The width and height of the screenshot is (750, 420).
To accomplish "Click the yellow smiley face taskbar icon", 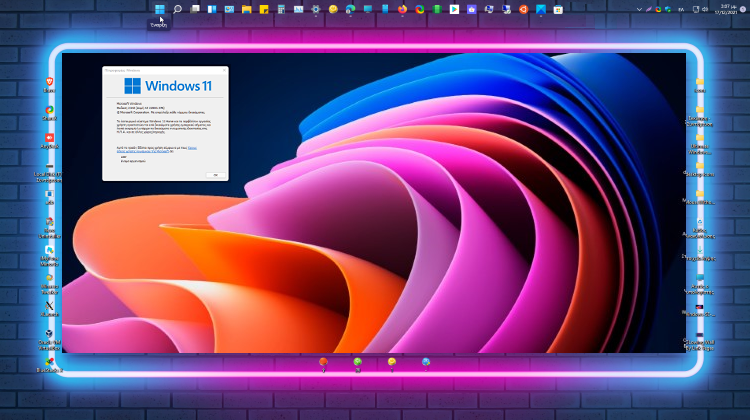I will [x=333, y=9].
